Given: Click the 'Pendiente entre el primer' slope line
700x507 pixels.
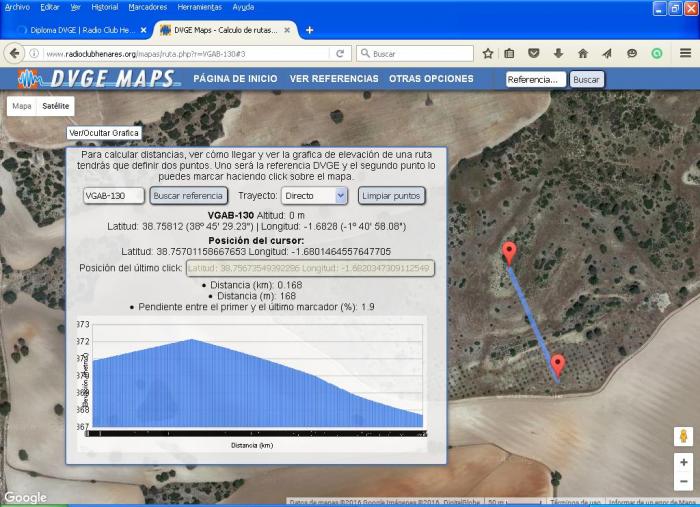Looking at the screenshot, I should pos(256,307).
